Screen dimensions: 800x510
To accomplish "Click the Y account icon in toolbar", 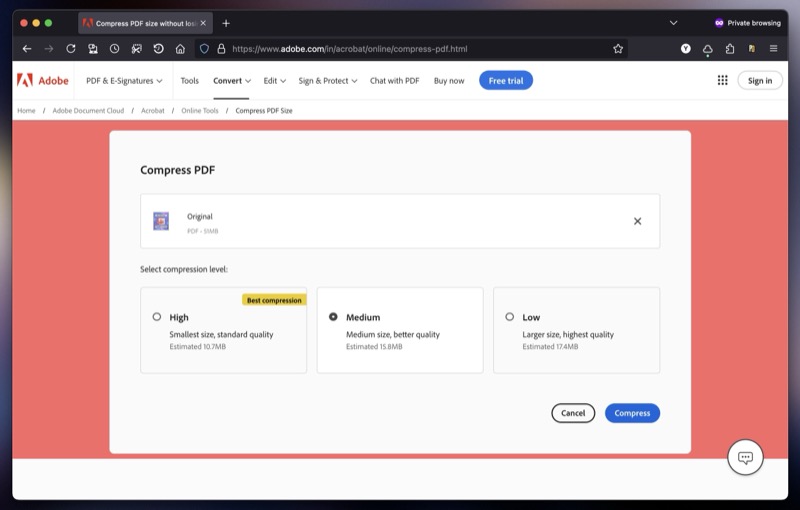I will [686, 49].
